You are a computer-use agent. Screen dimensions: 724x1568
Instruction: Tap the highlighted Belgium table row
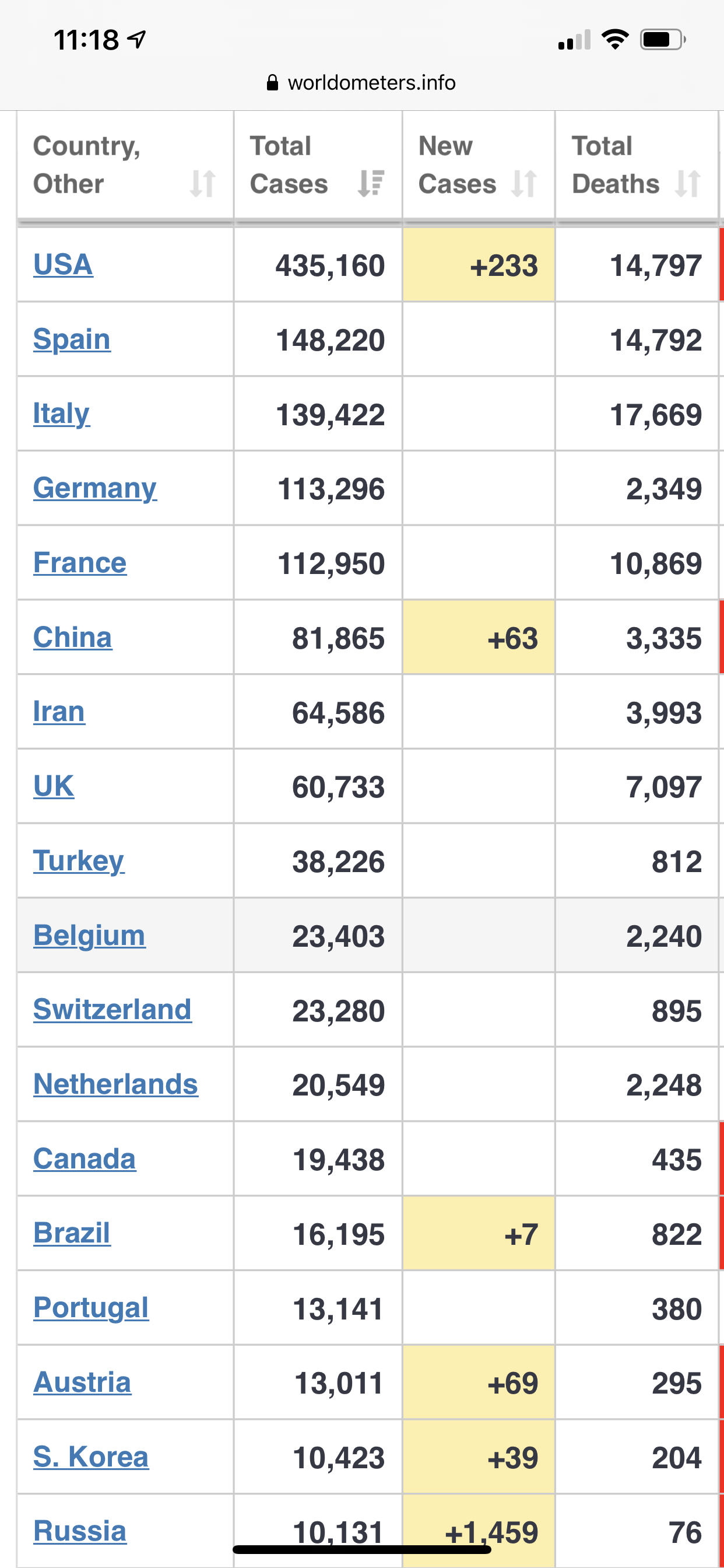click(368, 935)
